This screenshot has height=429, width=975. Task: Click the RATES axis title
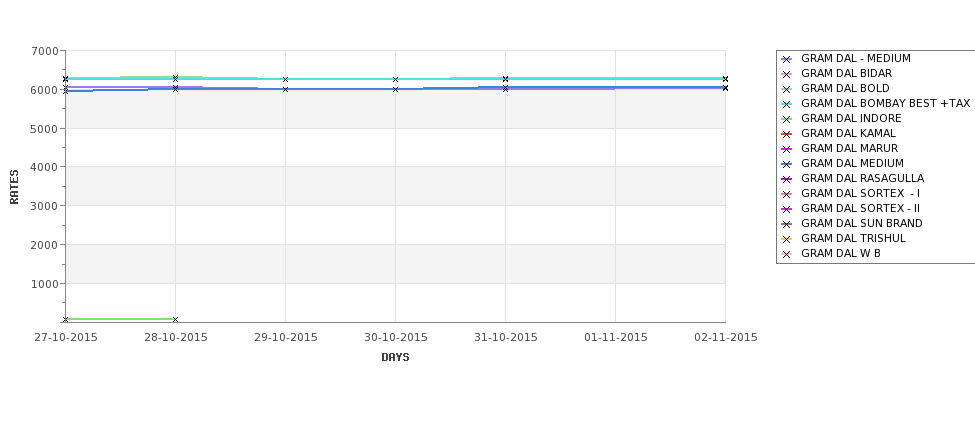coord(14,187)
